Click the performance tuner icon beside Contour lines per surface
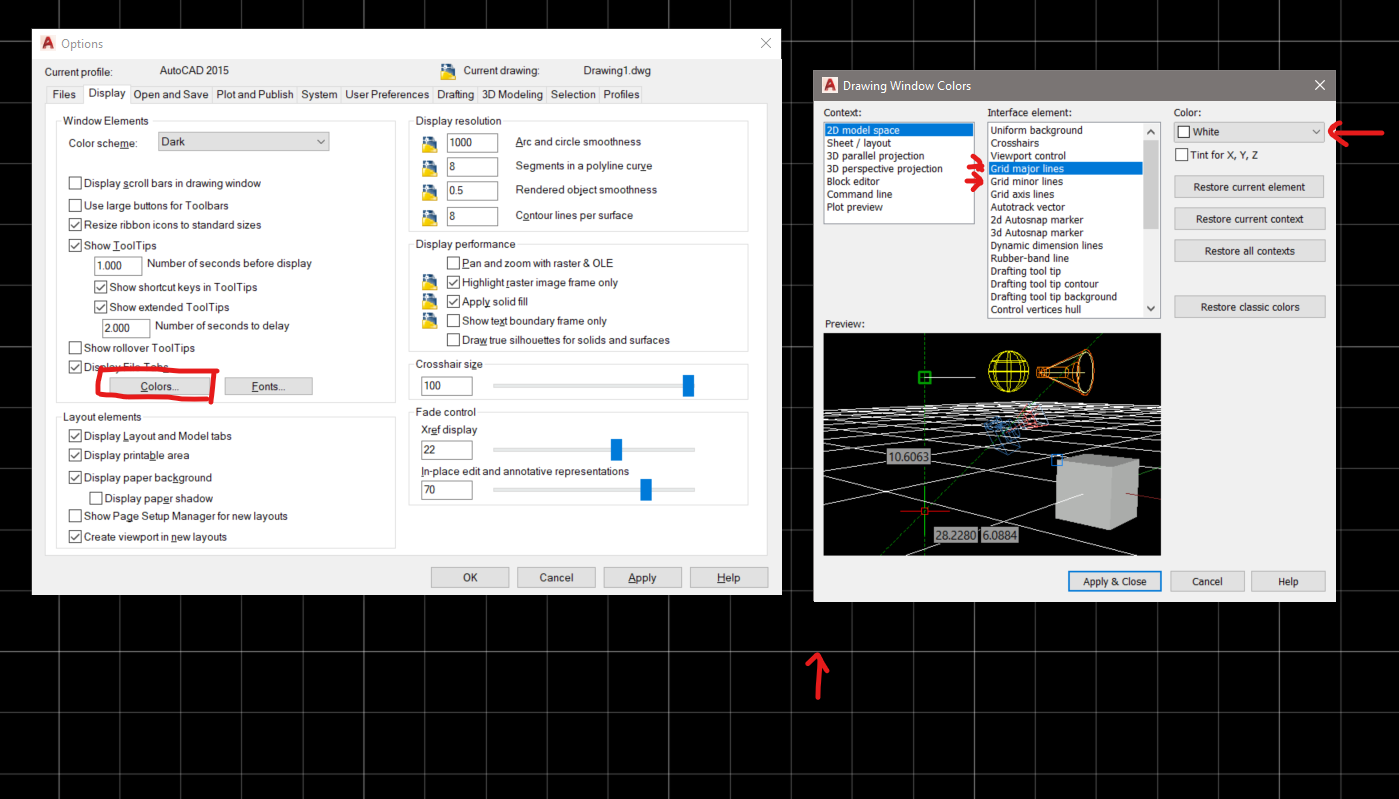This screenshot has height=799, width=1399. pyautogui.click(x=432, y=215)
